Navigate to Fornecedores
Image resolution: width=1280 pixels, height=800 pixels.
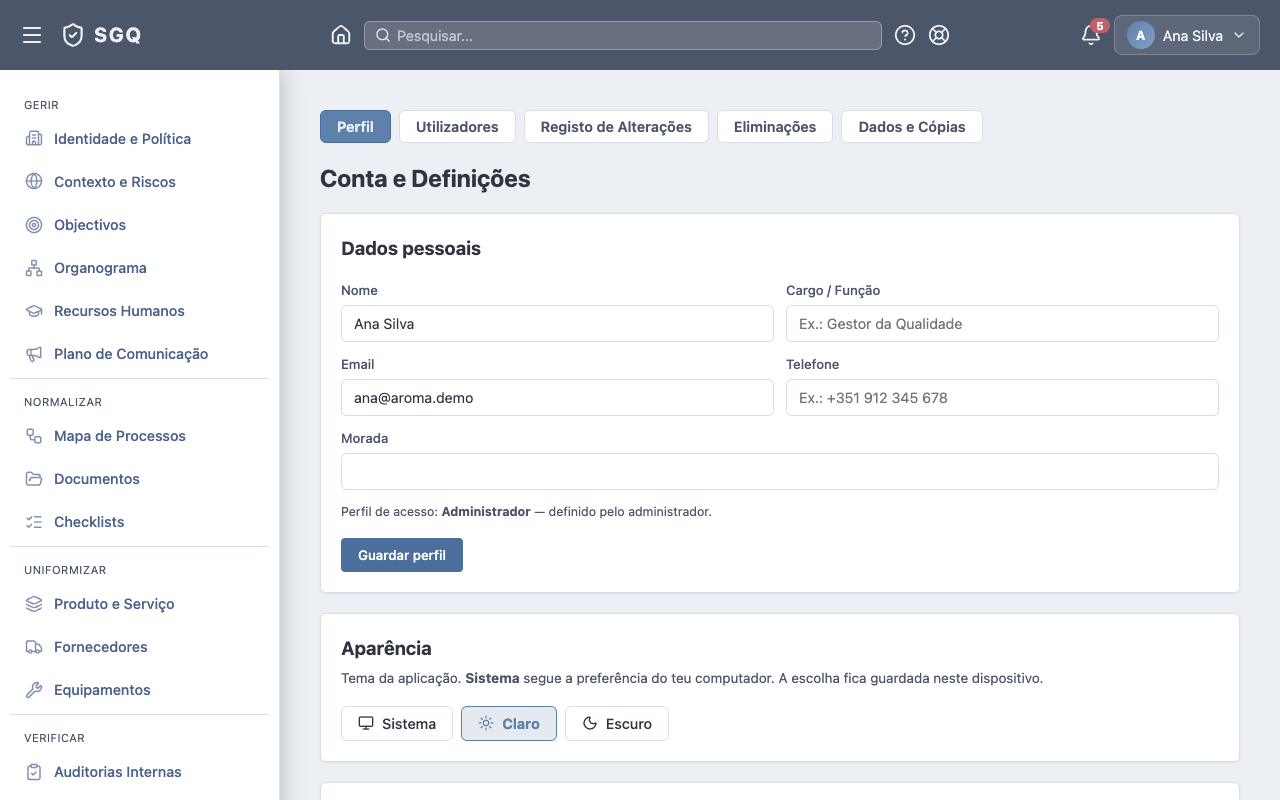(x=140, y=647)
